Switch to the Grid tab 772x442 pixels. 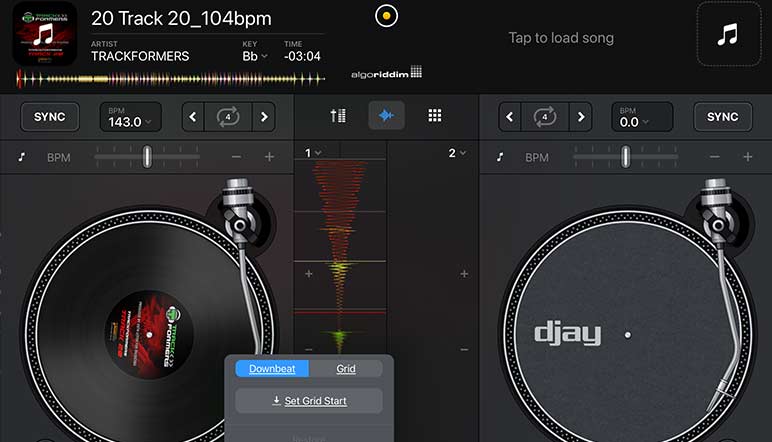346,369
